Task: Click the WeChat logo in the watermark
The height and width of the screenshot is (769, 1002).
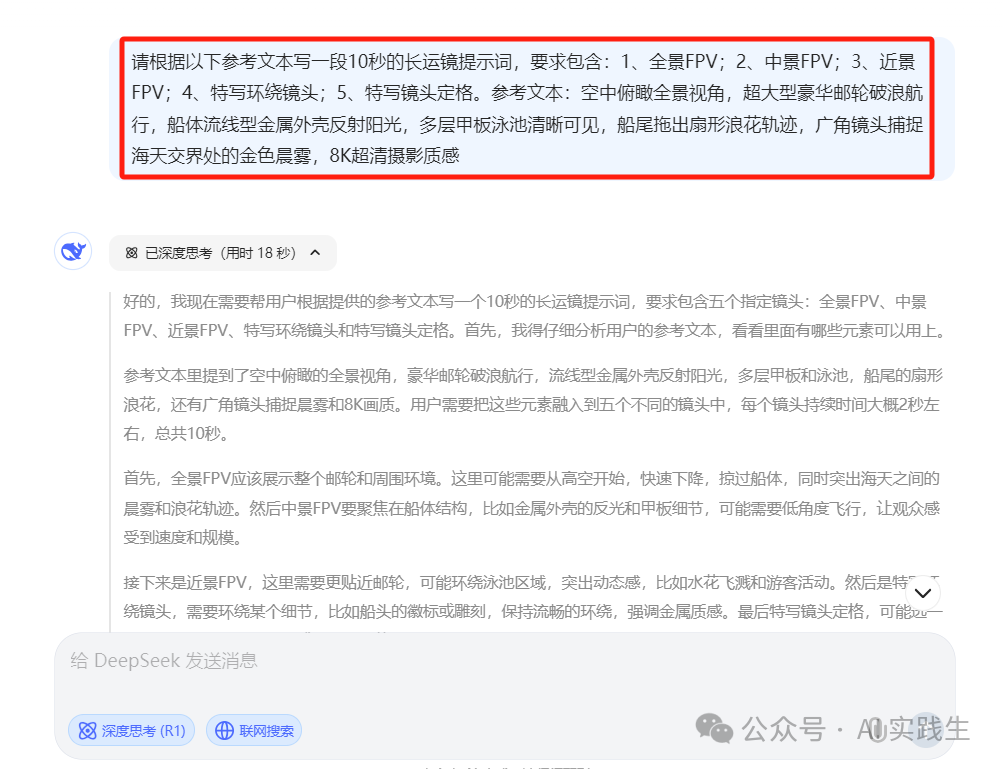Action: (714, 729)
